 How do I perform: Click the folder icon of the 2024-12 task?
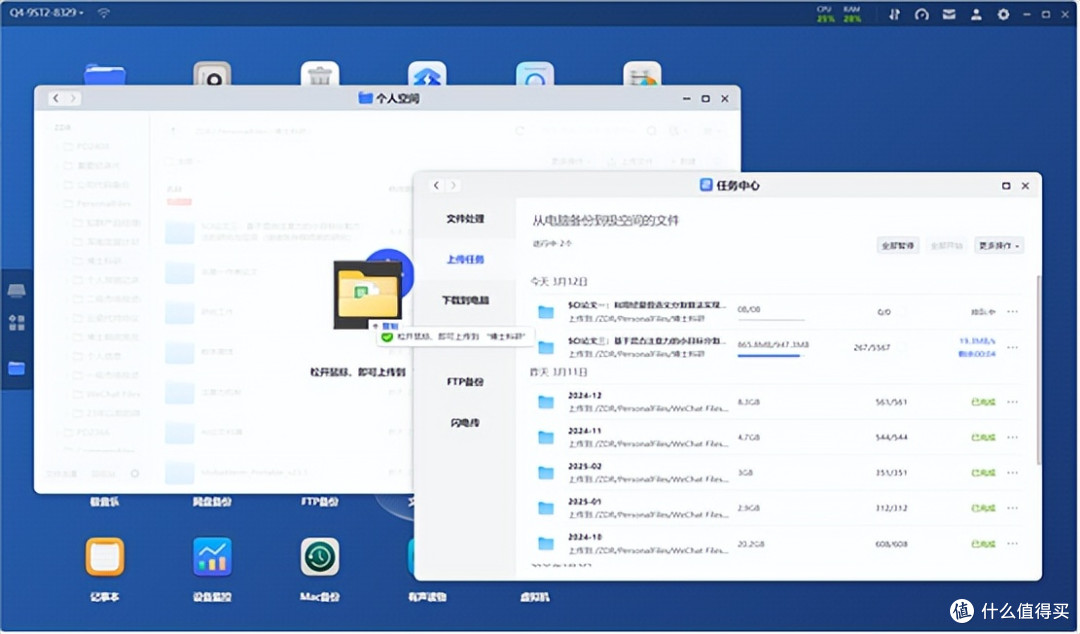(x=546, y=402)
